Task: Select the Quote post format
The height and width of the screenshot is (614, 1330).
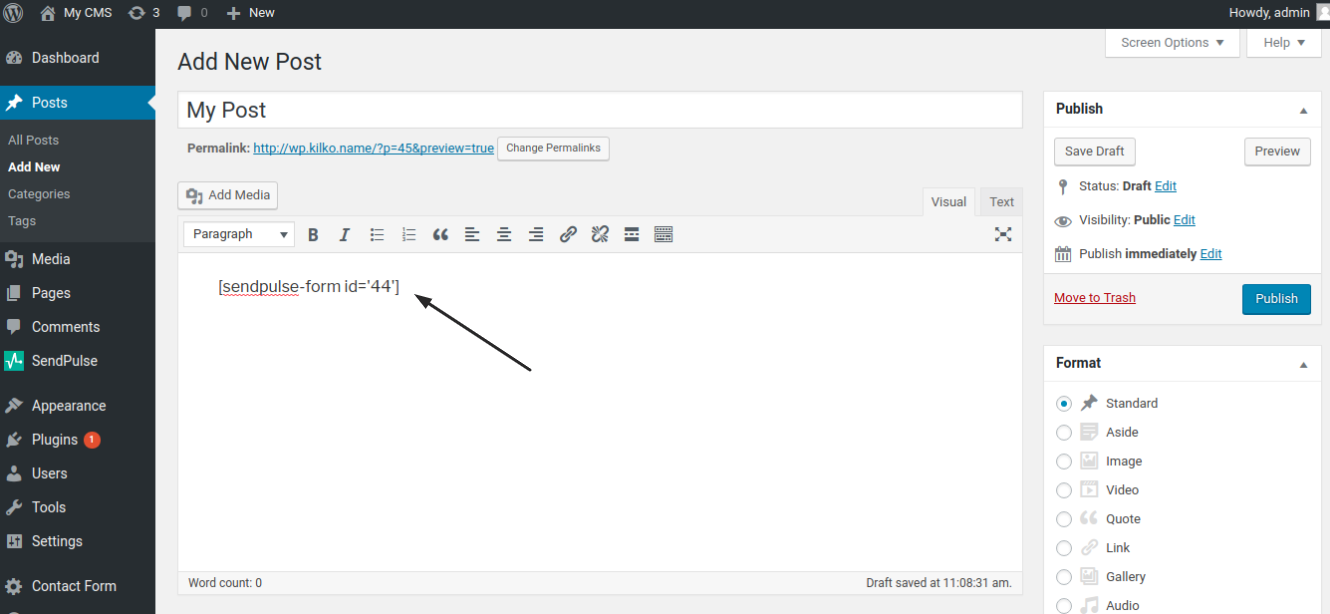Action: tap(1064, 519)
